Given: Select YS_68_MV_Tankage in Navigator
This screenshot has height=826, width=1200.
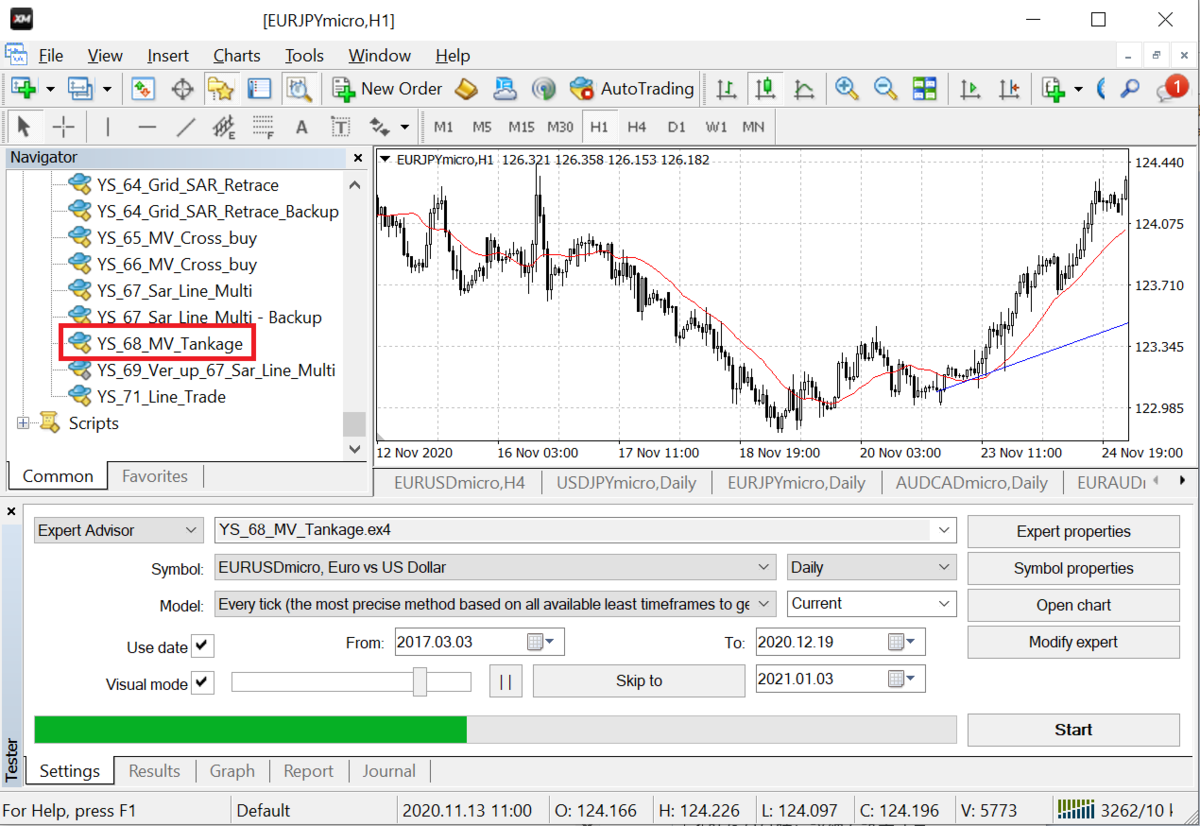Looking at the screenshot, I should pyautogui.click(x=169, y=344).
